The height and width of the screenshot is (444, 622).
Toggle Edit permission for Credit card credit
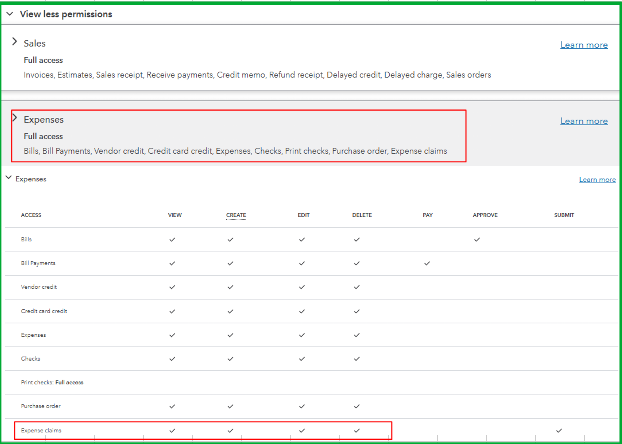pos(301,311)
